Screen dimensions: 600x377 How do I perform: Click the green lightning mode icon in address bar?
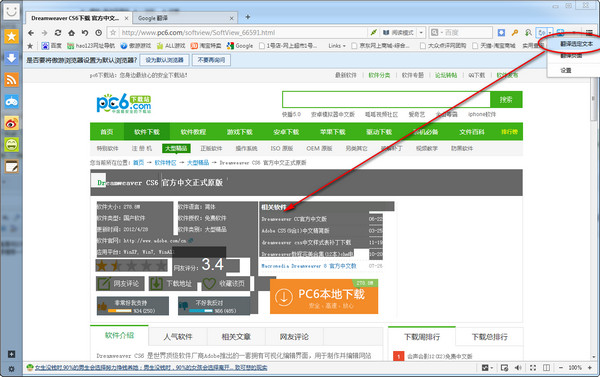(373, 33)
